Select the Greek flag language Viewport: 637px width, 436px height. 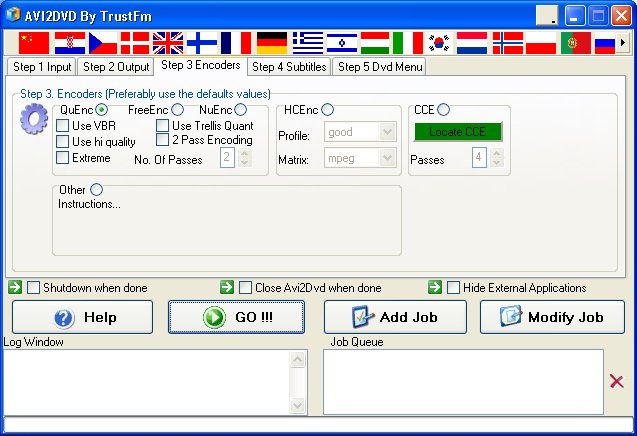[x=308, y=43]
